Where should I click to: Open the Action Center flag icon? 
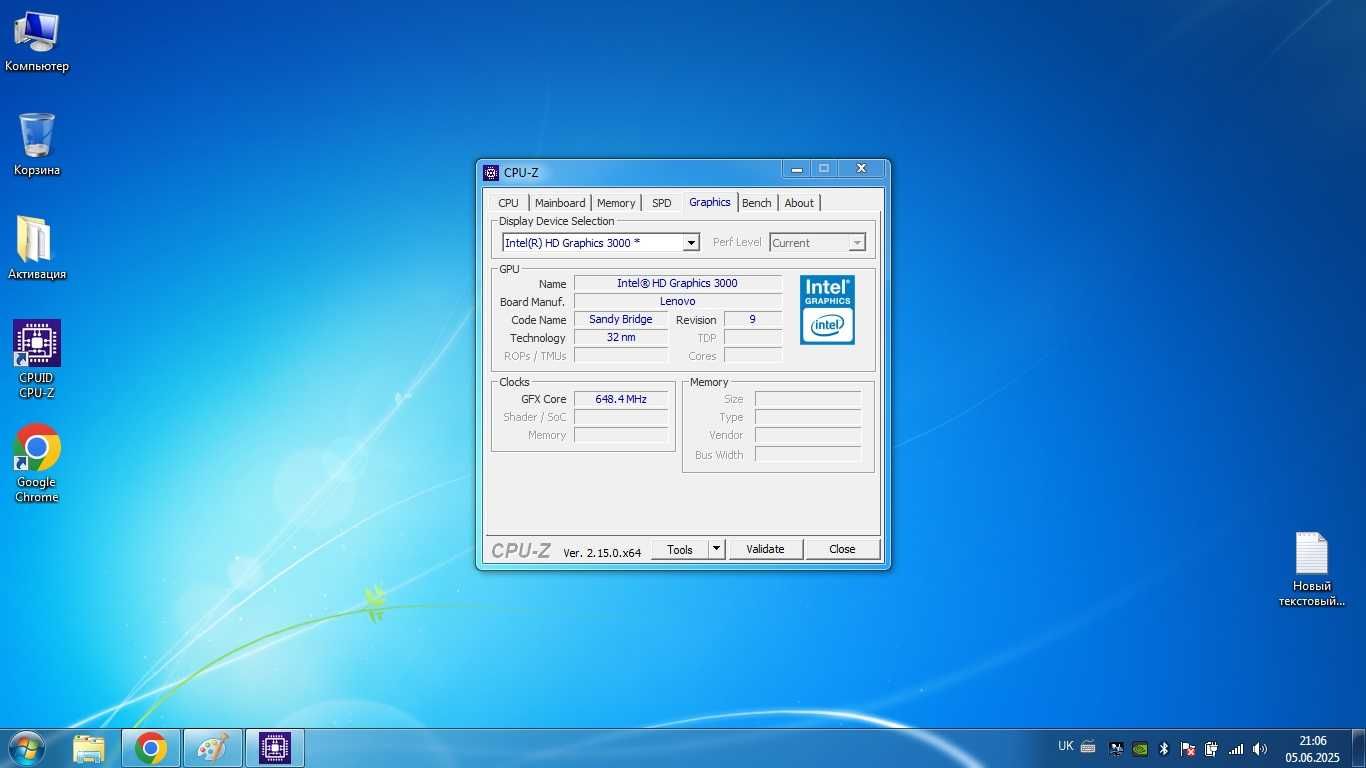pyautogui.click(x=1188, y=748)
